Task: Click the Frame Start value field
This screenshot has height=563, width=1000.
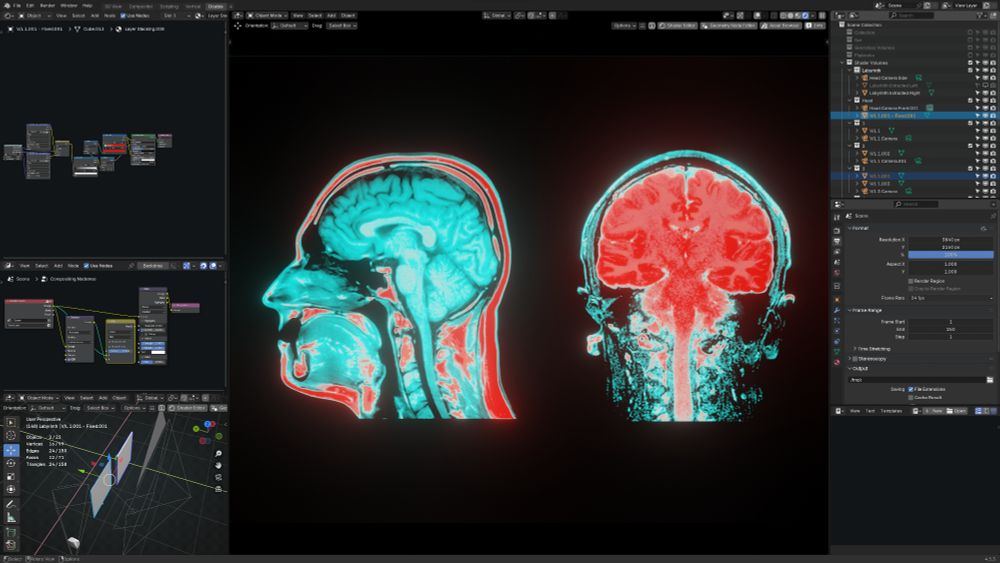Action: [x=951, y=322]
